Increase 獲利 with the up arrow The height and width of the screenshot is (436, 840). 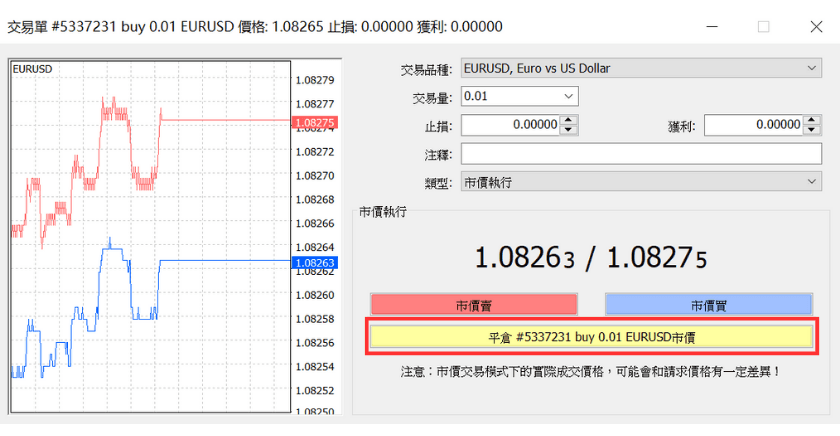(x=812, y=120)
